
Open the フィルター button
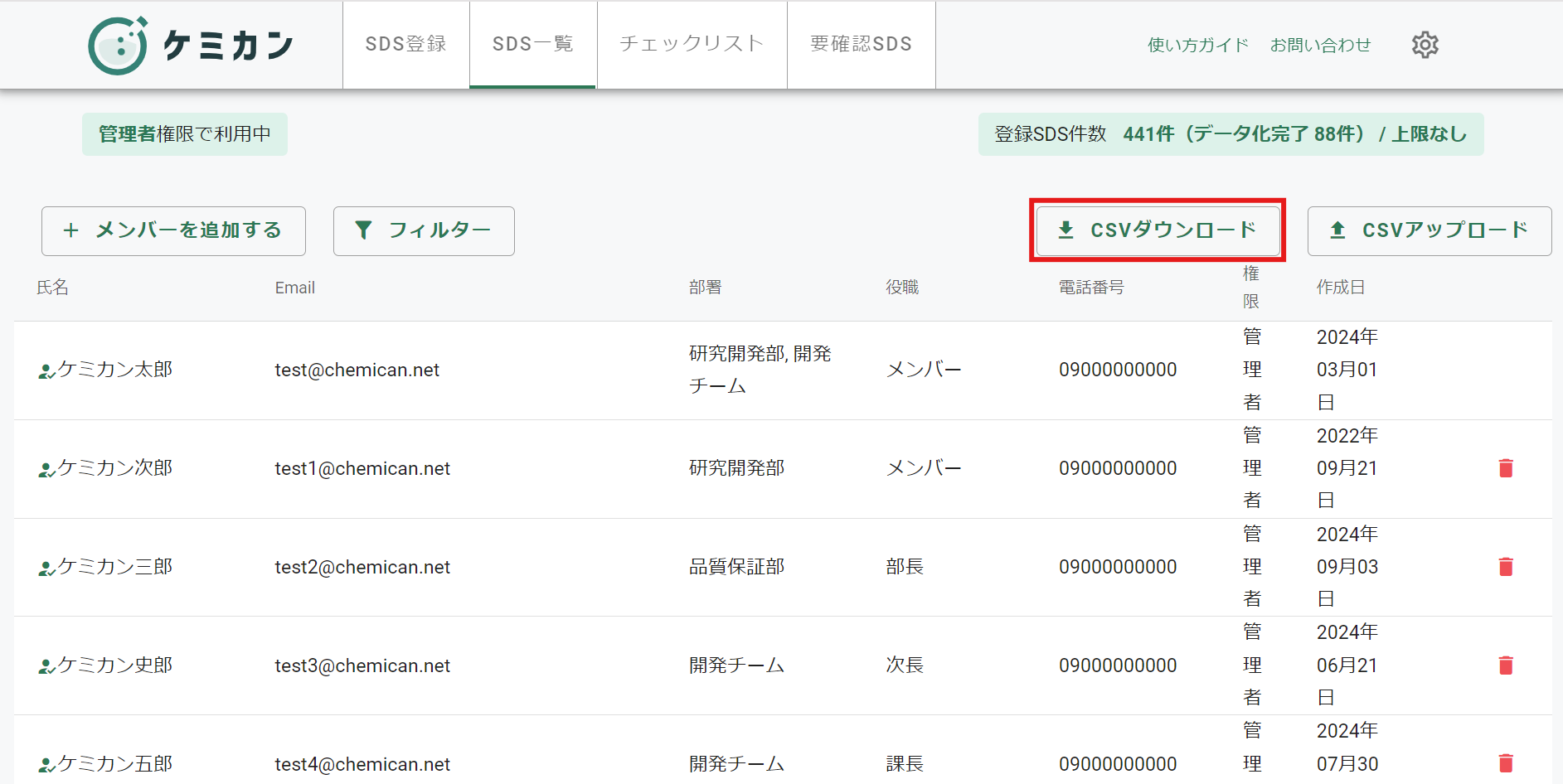424,230
